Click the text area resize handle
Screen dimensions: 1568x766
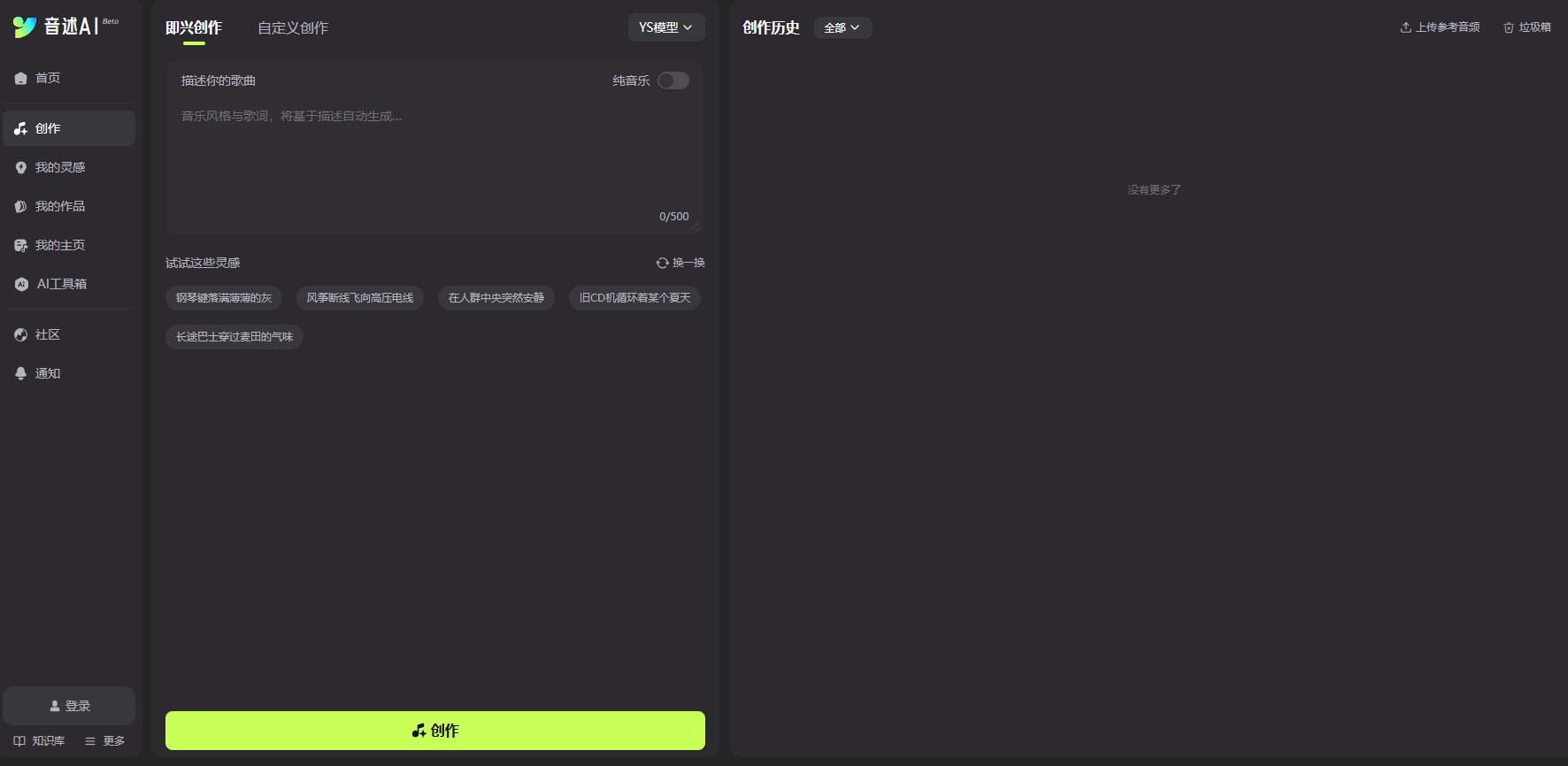[x=696, y=227]
